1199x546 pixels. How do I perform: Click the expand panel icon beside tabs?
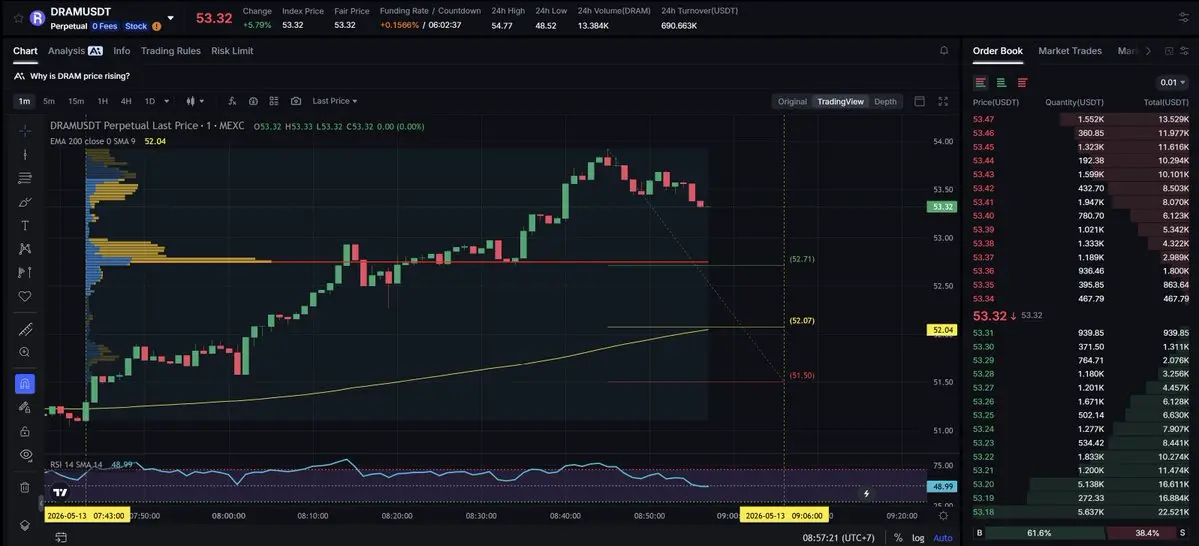point(1168,50)
